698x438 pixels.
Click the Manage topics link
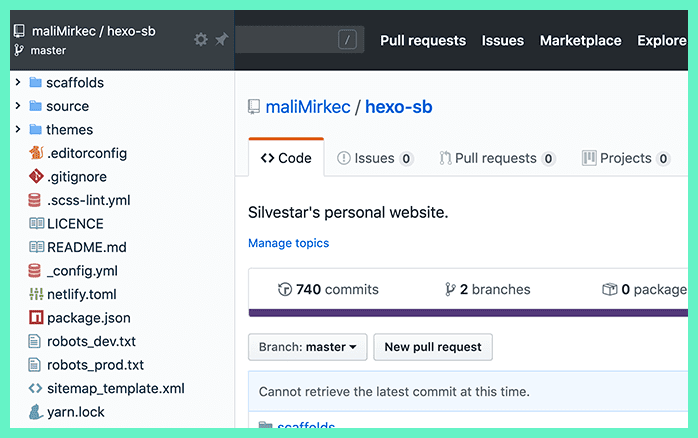click(288, 243)
